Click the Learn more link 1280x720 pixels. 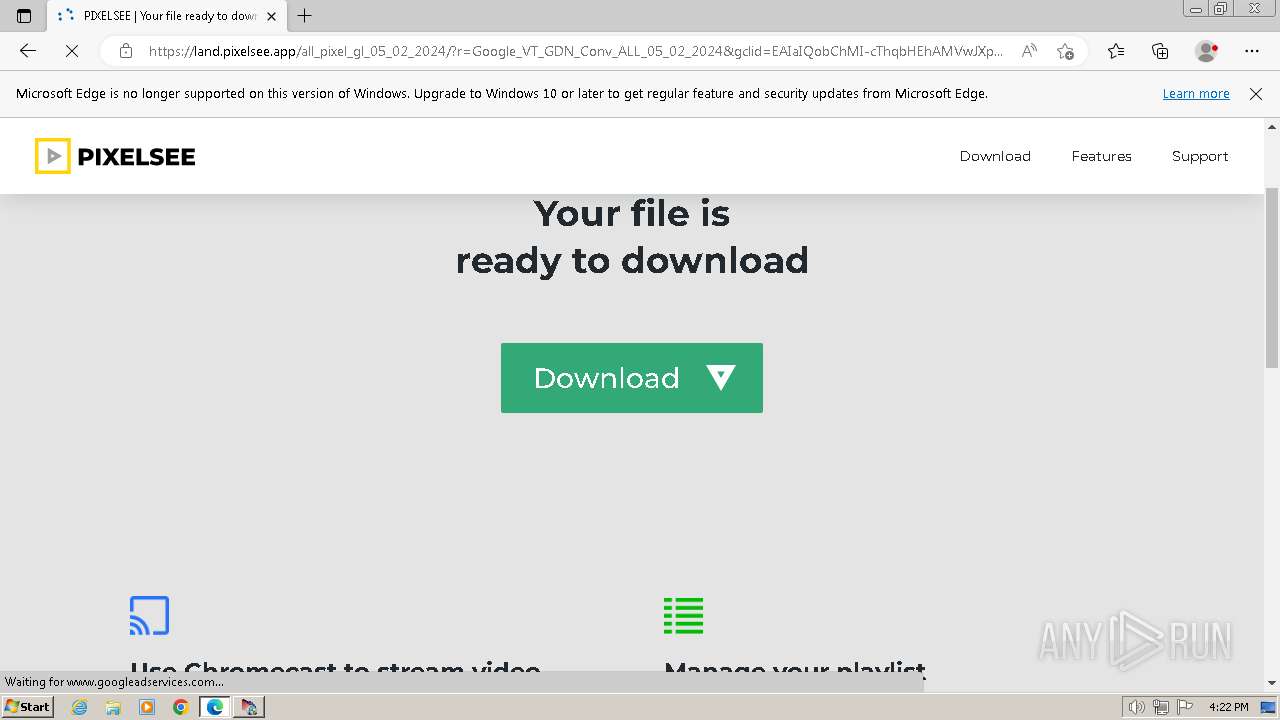[x=1196, y=94]
